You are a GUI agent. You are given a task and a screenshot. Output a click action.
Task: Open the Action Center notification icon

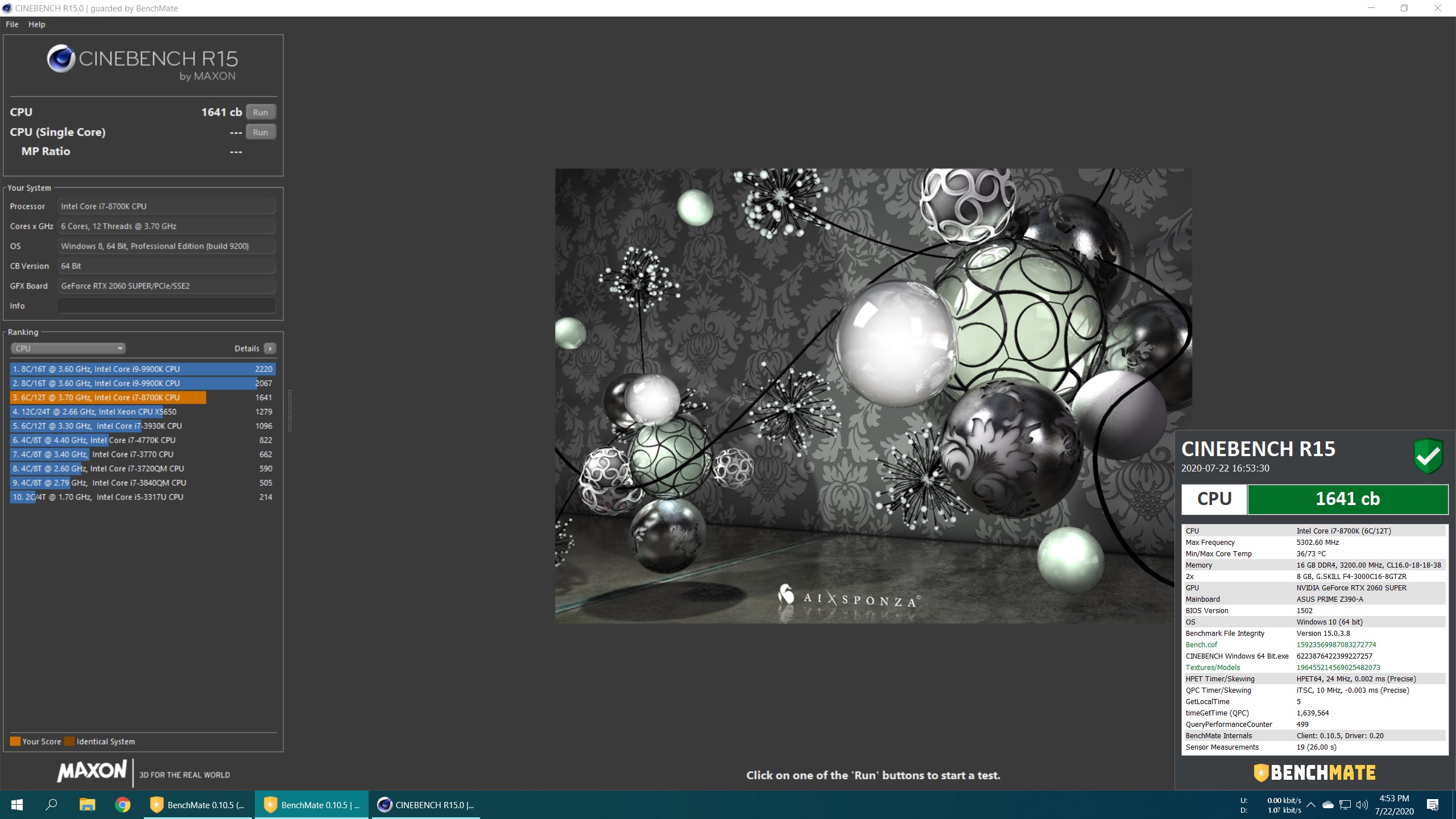coord(1433,805)
